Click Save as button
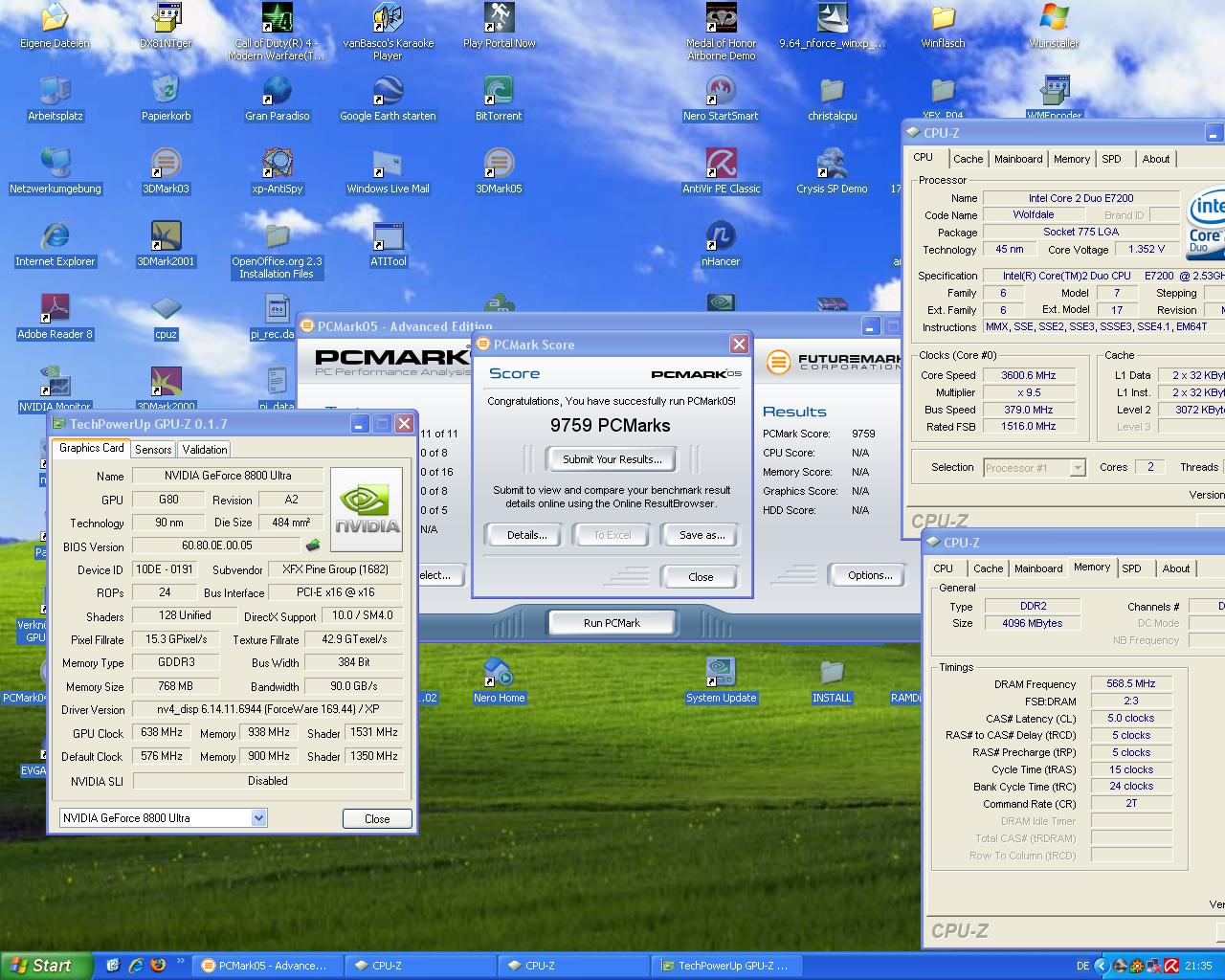 (x=702, y=535)
